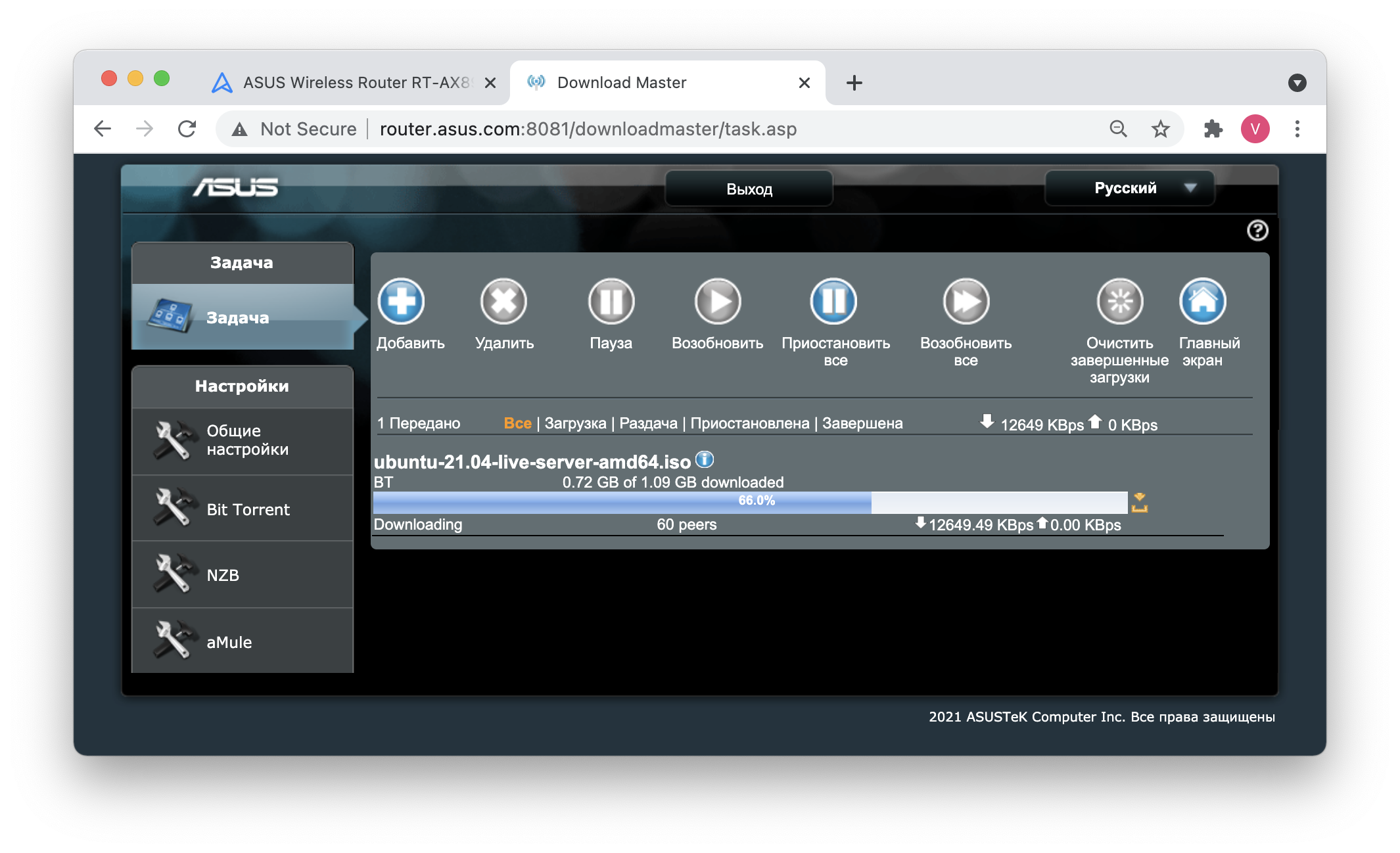Open the browser zoom magnifier icon
This screenshot has height=853, width=1400.
click(1118, 129)
